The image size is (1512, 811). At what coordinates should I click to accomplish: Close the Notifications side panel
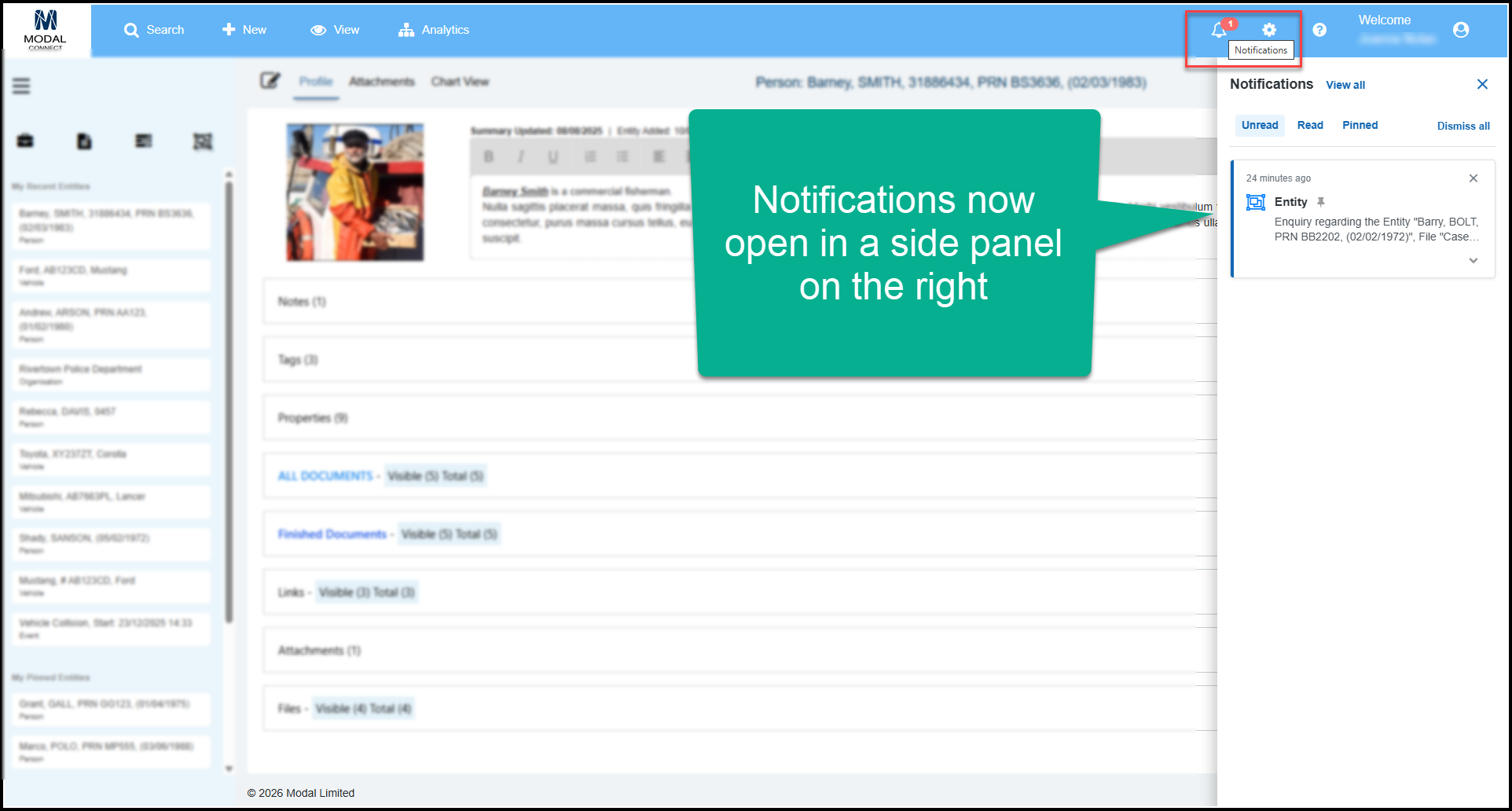pyautogui.click(x=1482, y=84)
